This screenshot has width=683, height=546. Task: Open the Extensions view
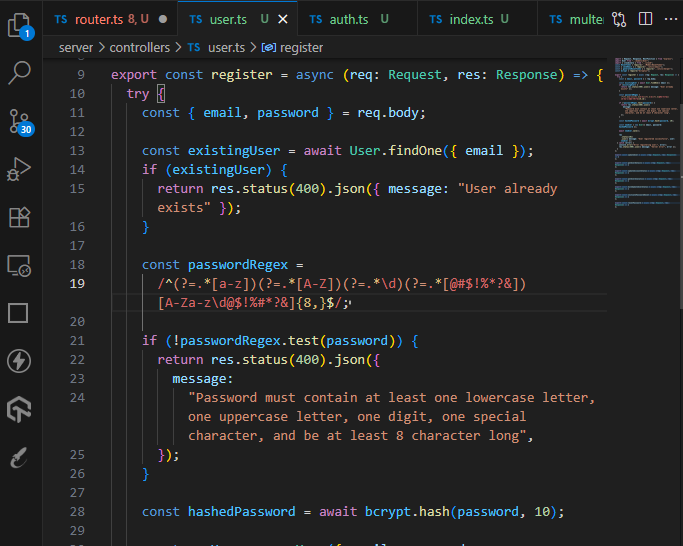point(19,217)
